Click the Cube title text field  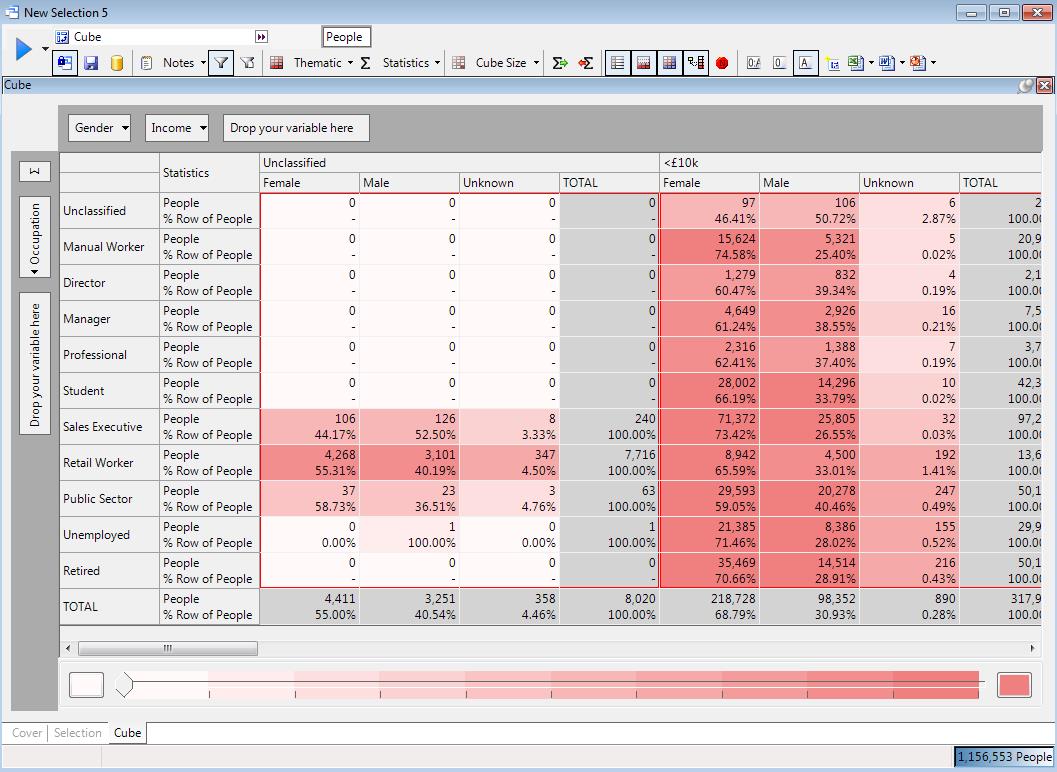tap(162, 37)
